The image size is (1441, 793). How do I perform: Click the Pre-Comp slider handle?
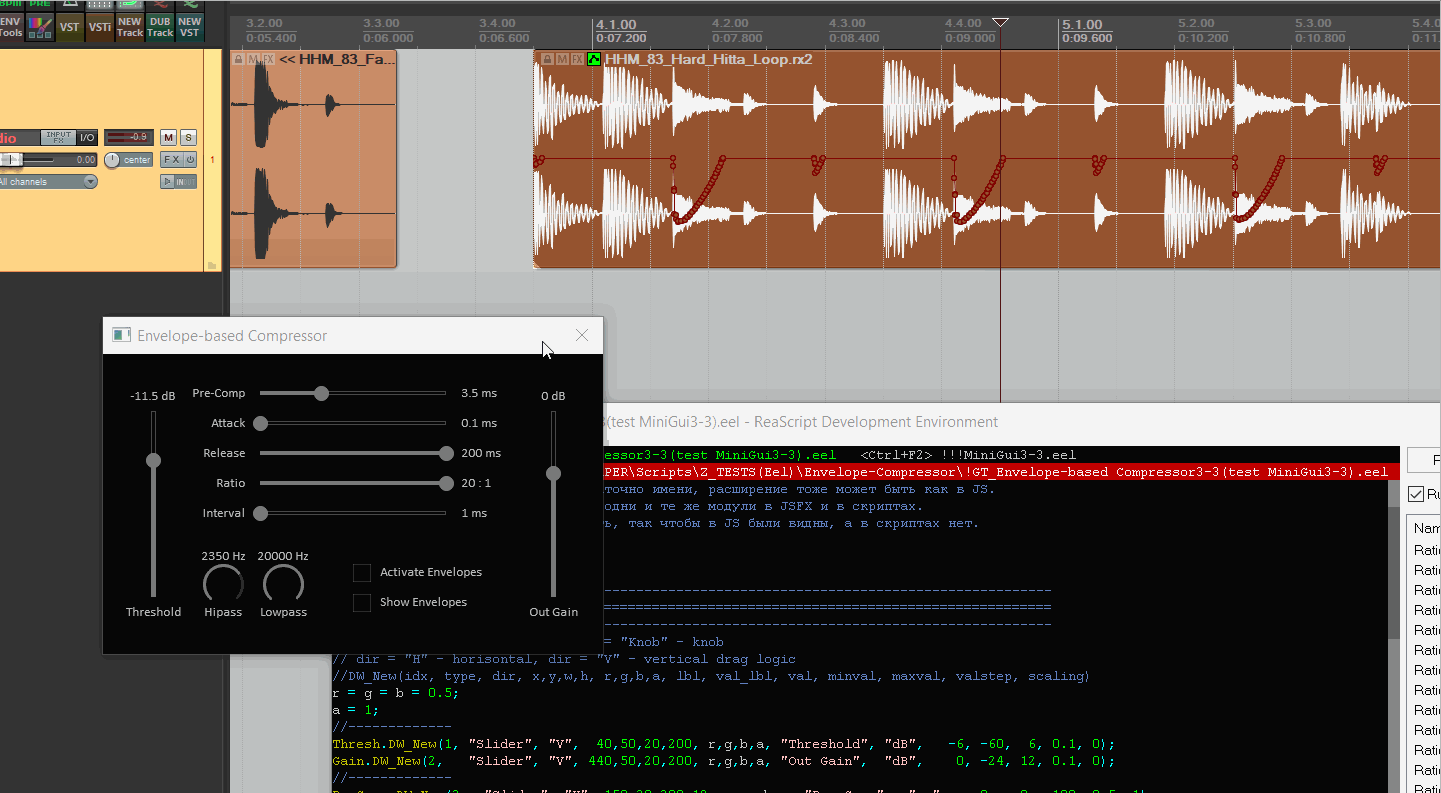(321, 393)
